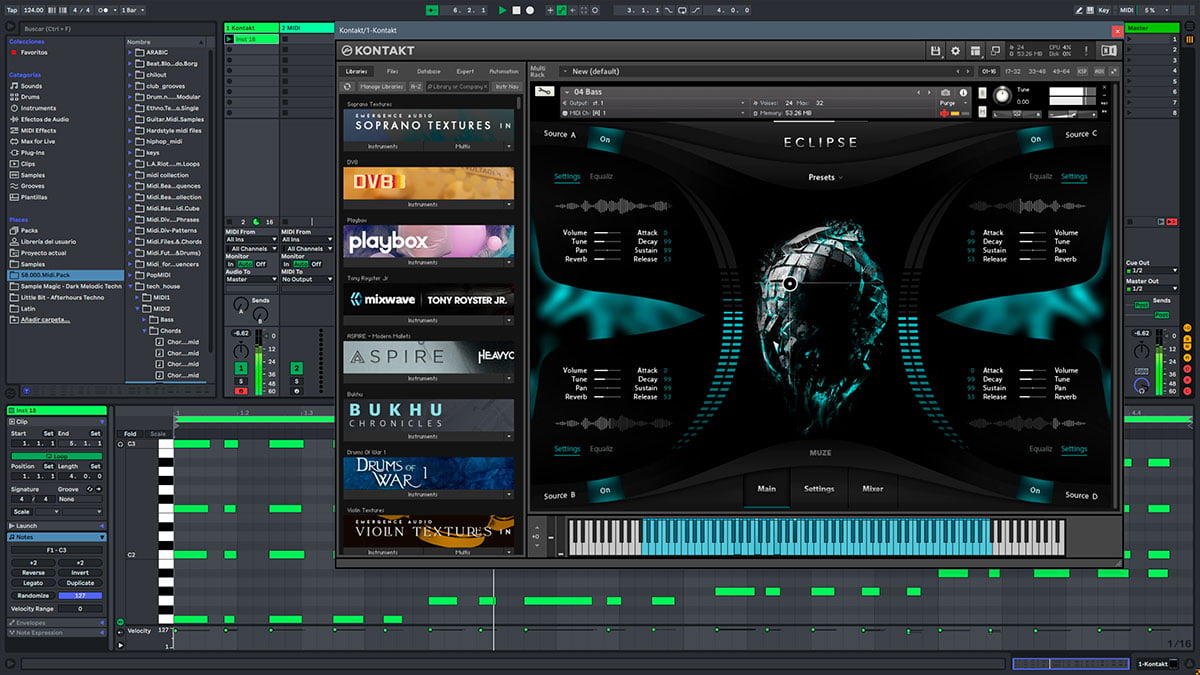The image size is (1200, 675).
Task: Click the red Favoritos collection marker
Action: (x=14, y=52)
